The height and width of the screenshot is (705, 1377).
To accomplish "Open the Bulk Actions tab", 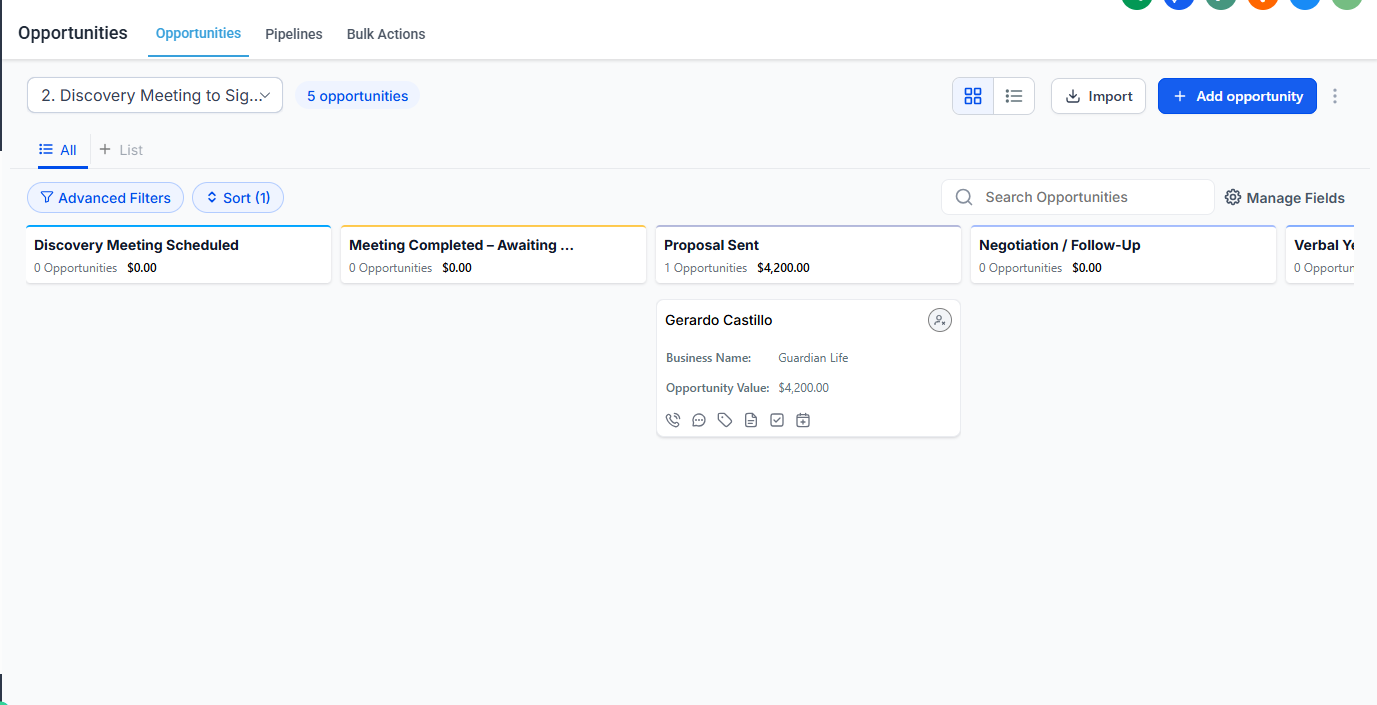I will (386, 34).
